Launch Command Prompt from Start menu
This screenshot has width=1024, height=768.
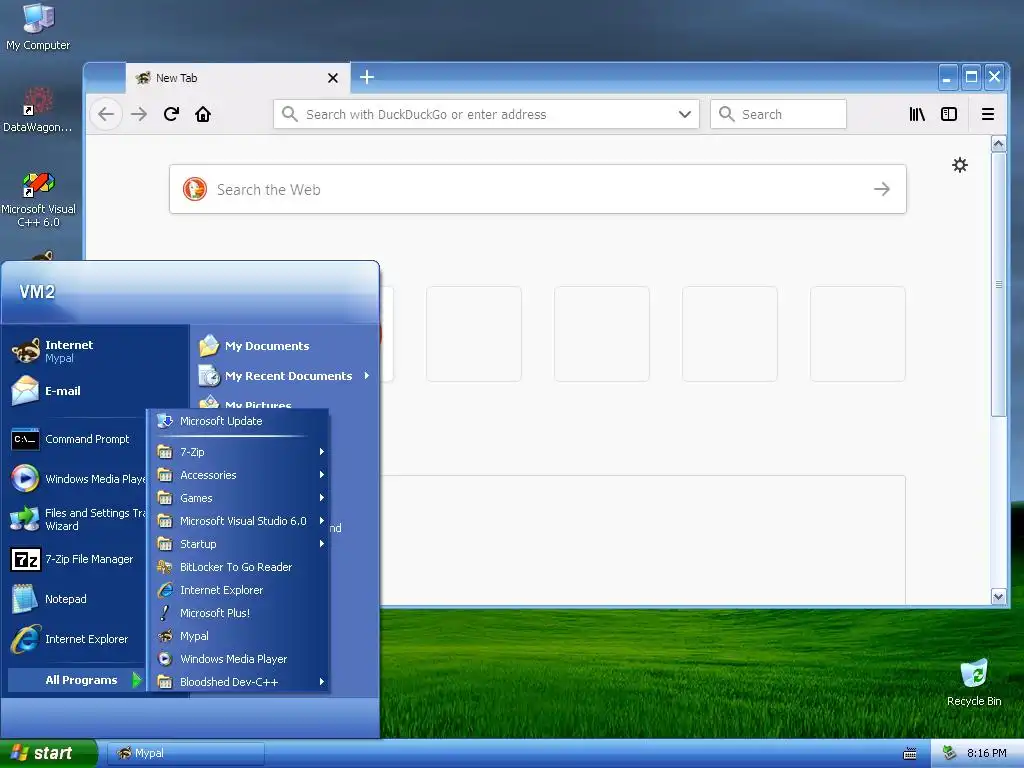(x=77, y=439)
